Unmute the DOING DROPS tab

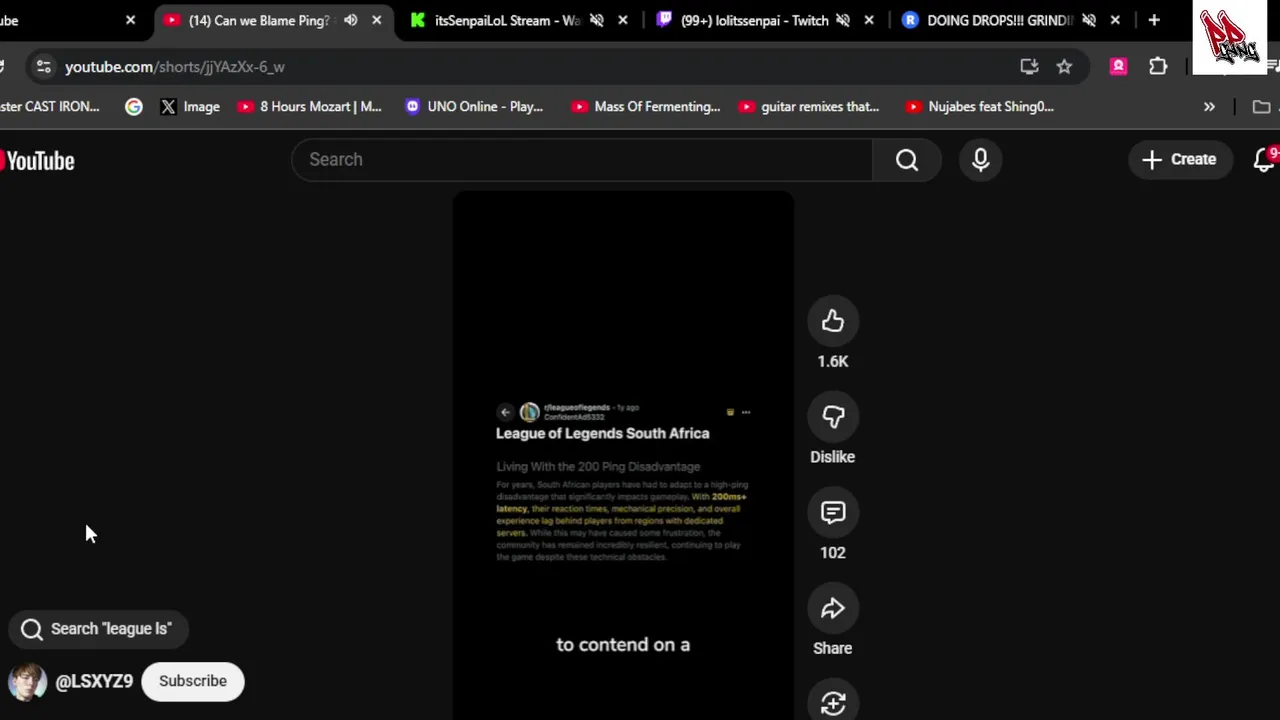pos(1089,20)
